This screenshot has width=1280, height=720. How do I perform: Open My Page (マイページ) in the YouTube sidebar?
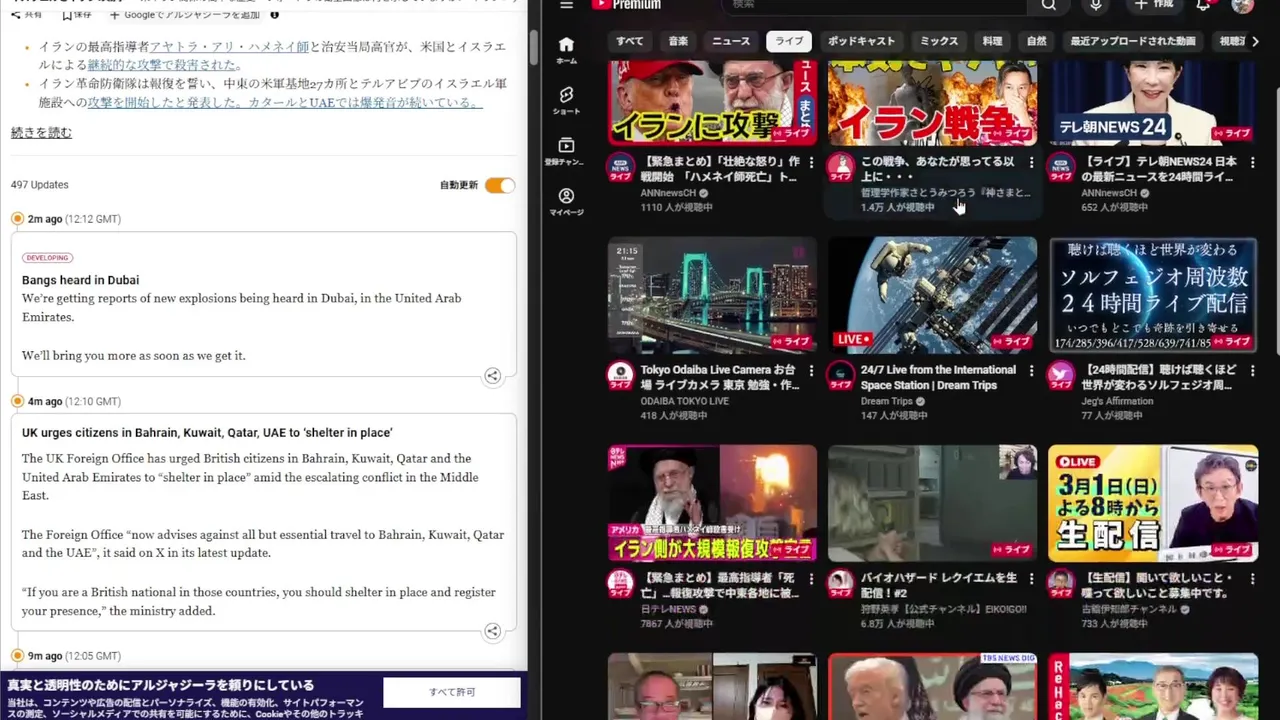point(566,202)
